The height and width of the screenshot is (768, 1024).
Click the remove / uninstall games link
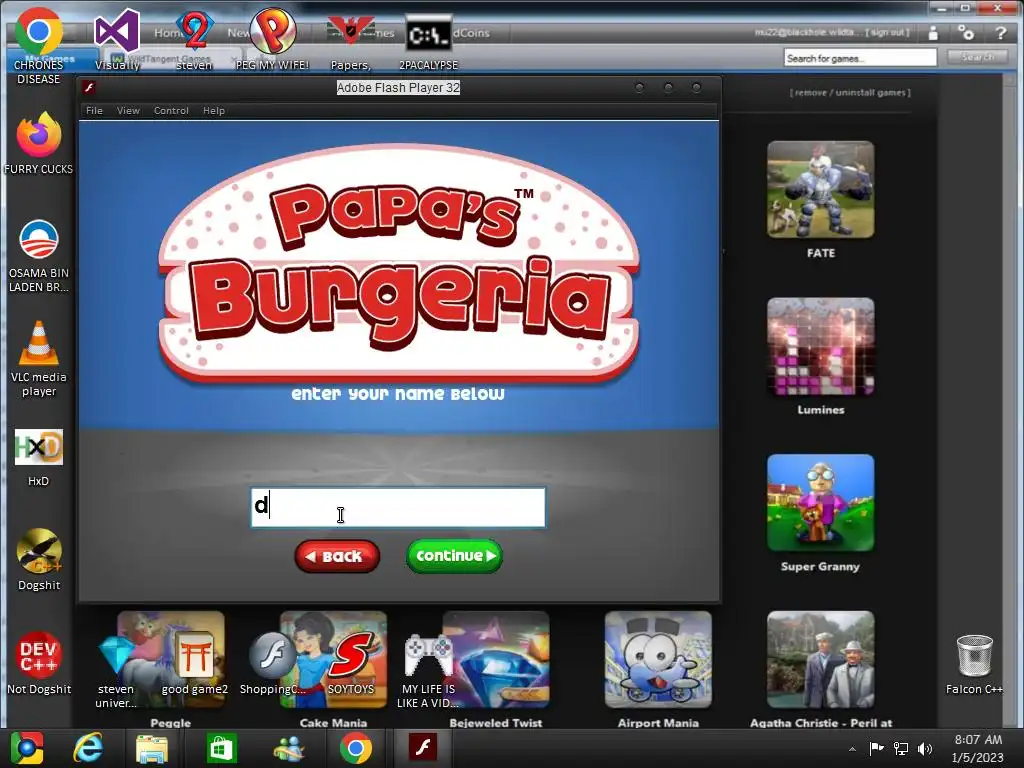pos(850,93)
